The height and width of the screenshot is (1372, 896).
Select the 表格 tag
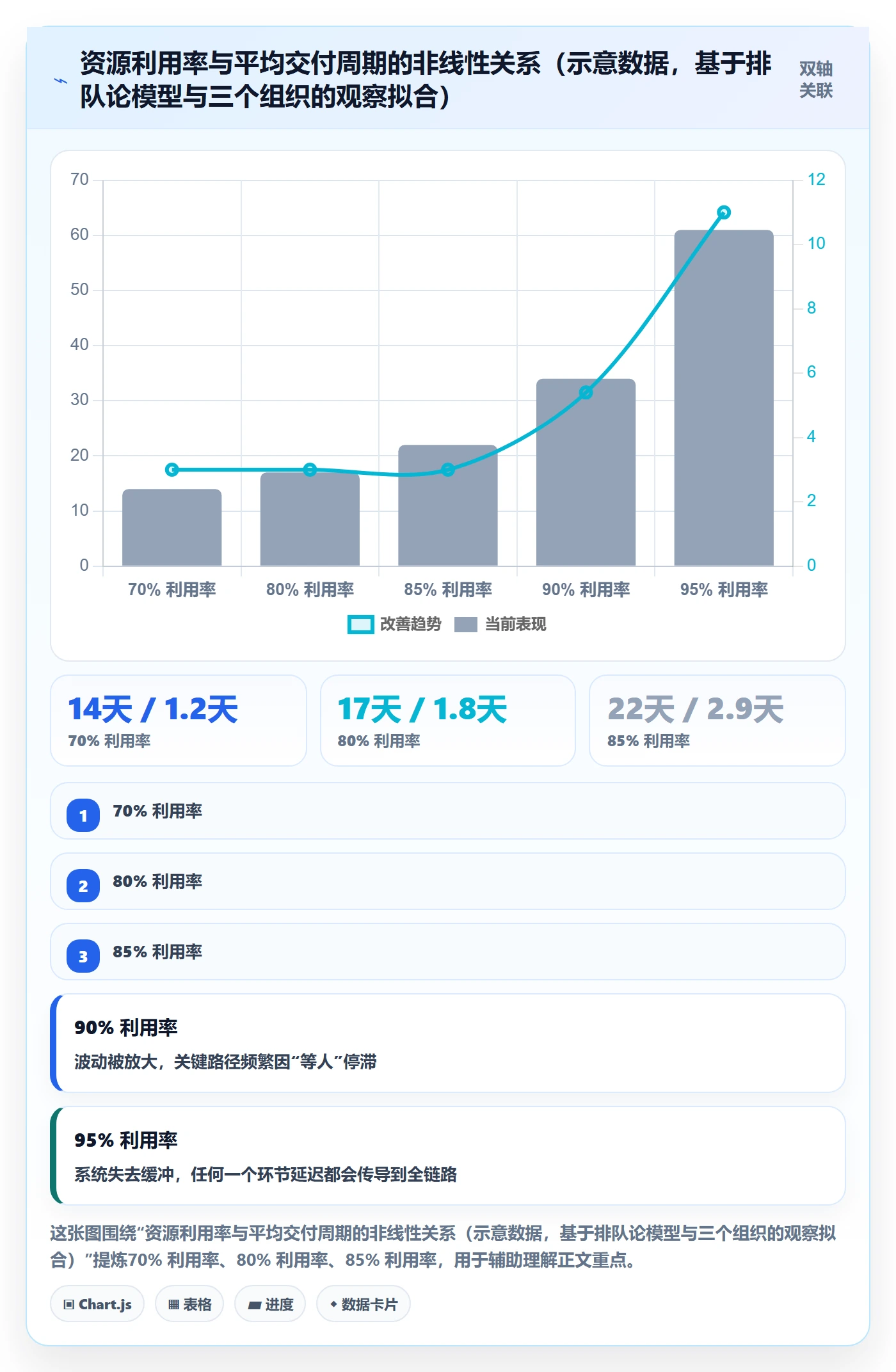pyautogui.click(x=189, y=1304)
